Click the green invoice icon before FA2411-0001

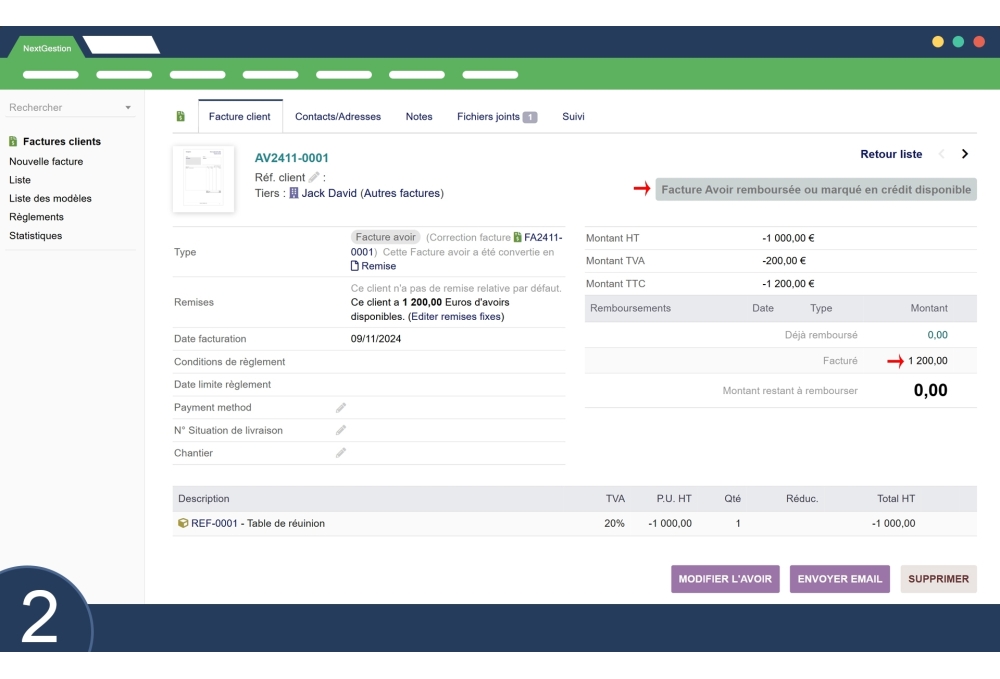[517, 238]
